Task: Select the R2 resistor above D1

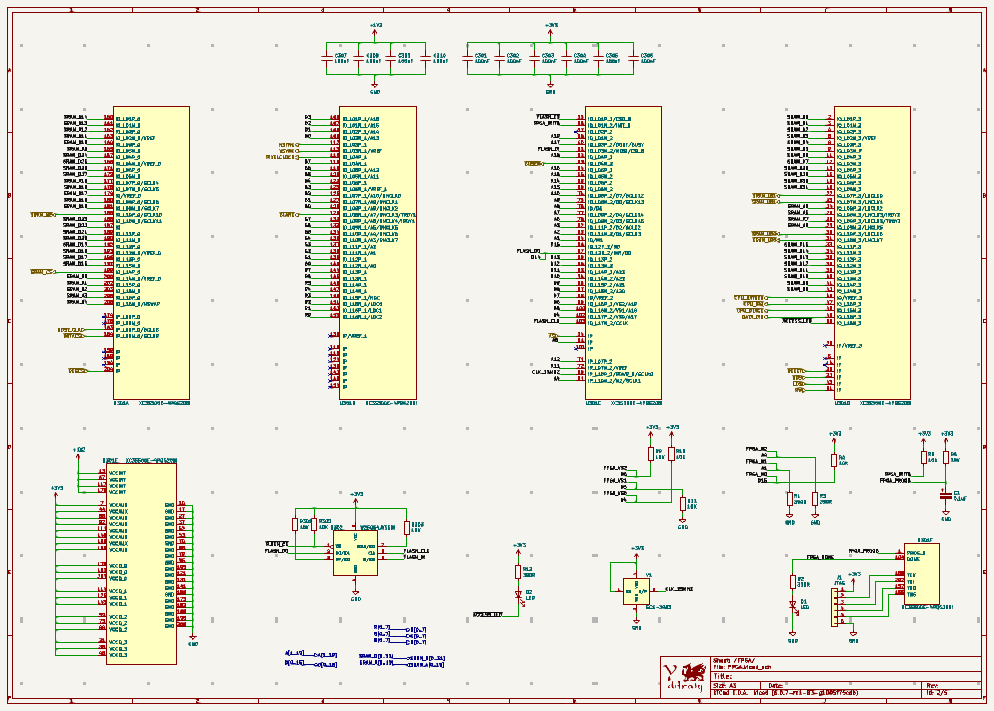Action: 792,582
